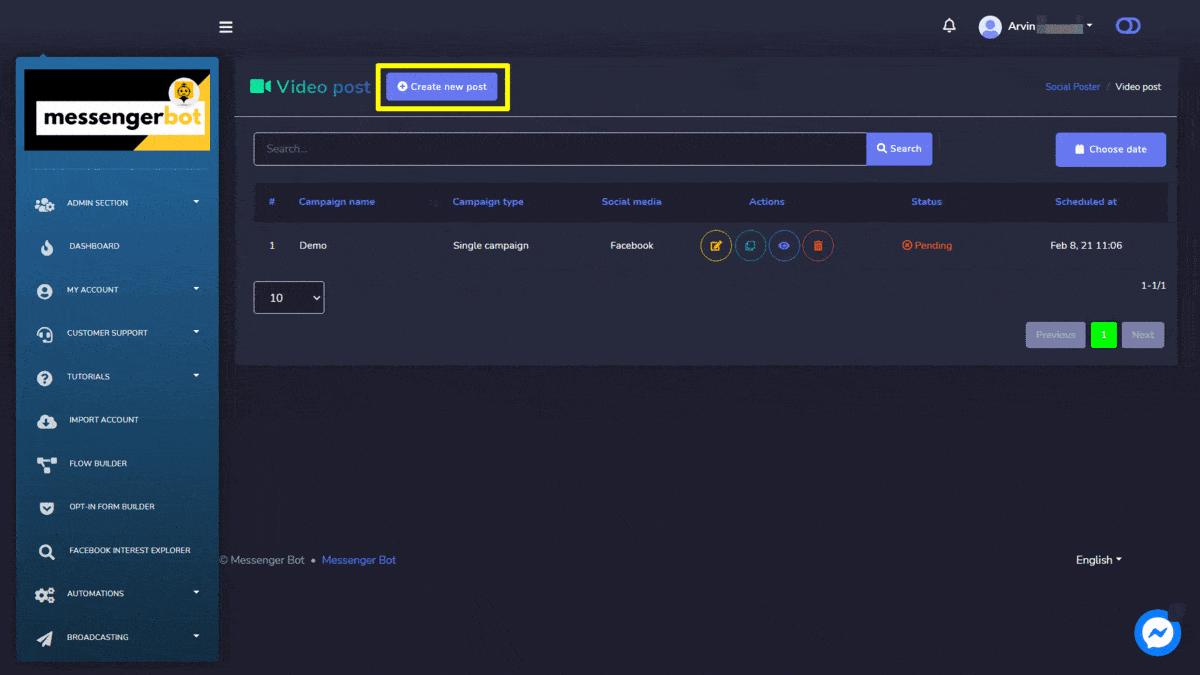Open Facebook Interest Explorer in sidebar
Viewport: 1200px width, 675px height.
pos(130,551)
